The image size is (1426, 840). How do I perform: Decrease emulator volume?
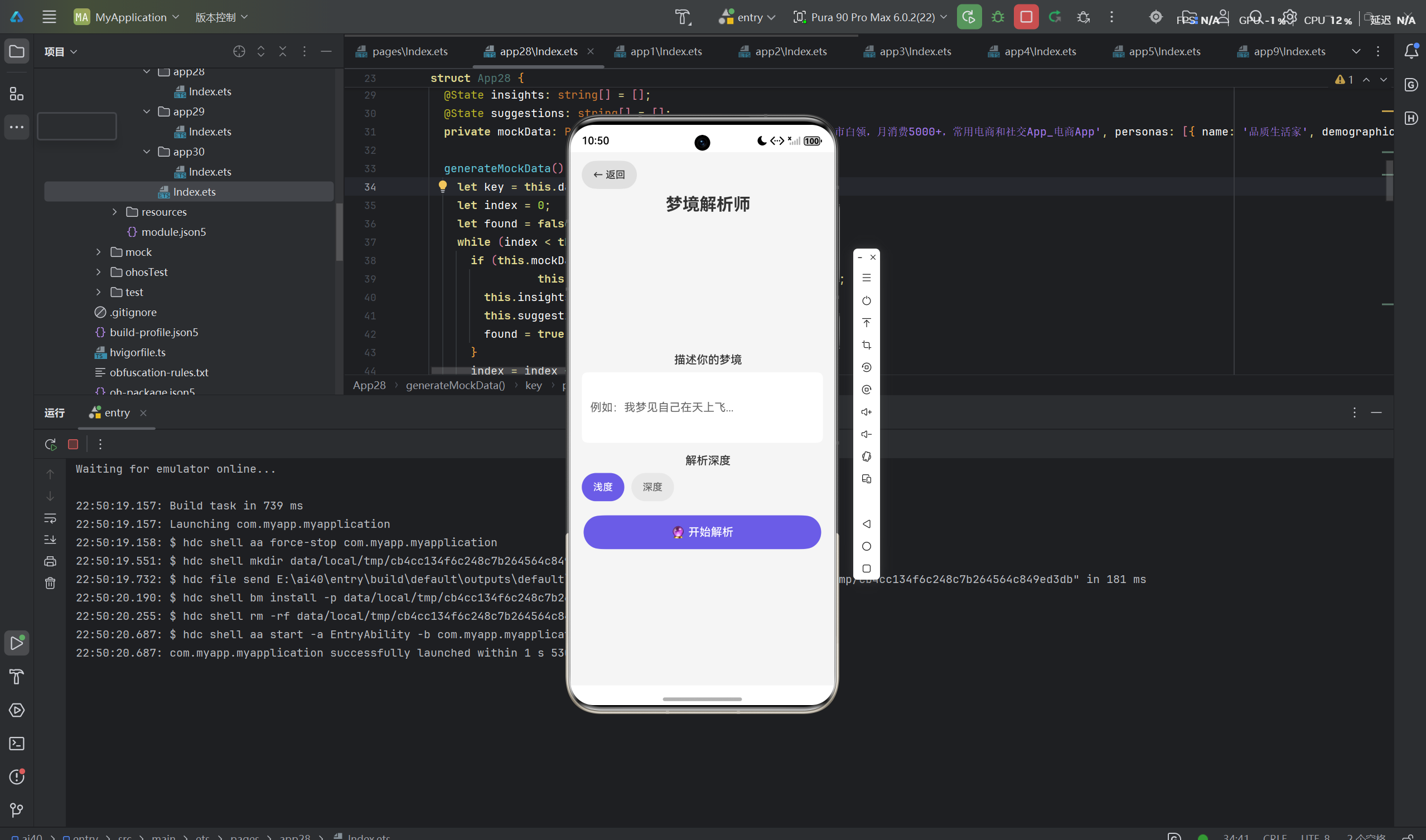867,434
